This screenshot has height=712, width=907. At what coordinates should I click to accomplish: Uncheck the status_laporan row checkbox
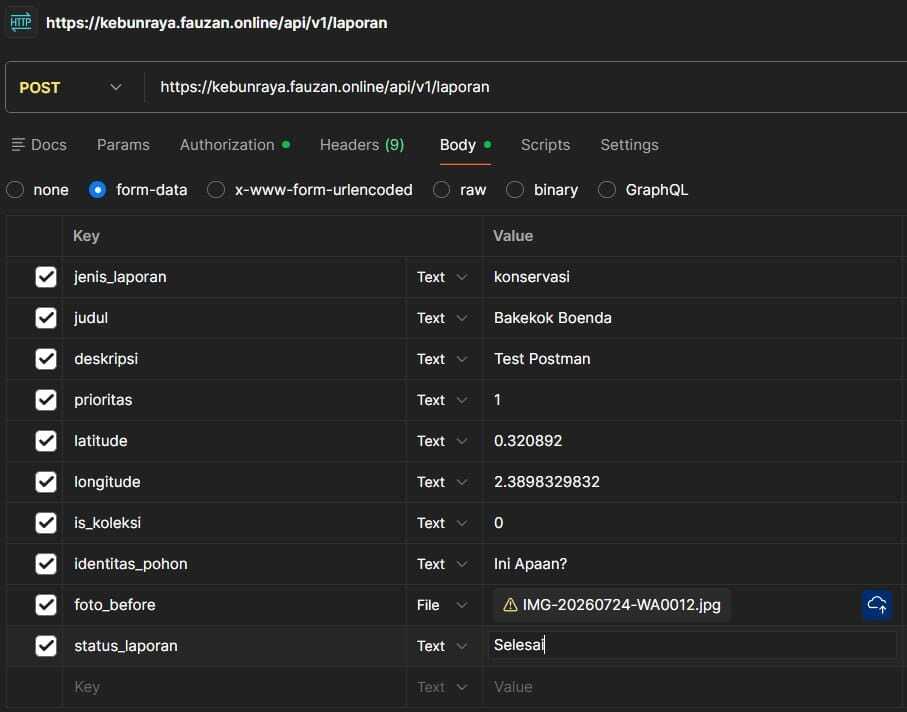click(x=46, y=647)
